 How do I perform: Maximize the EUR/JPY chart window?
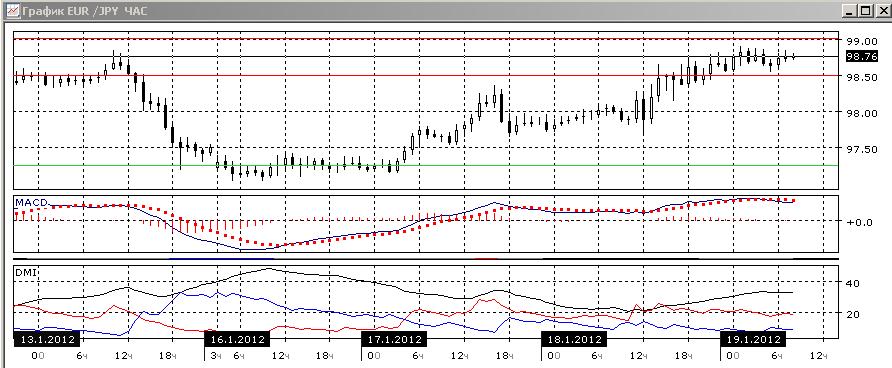865,11
